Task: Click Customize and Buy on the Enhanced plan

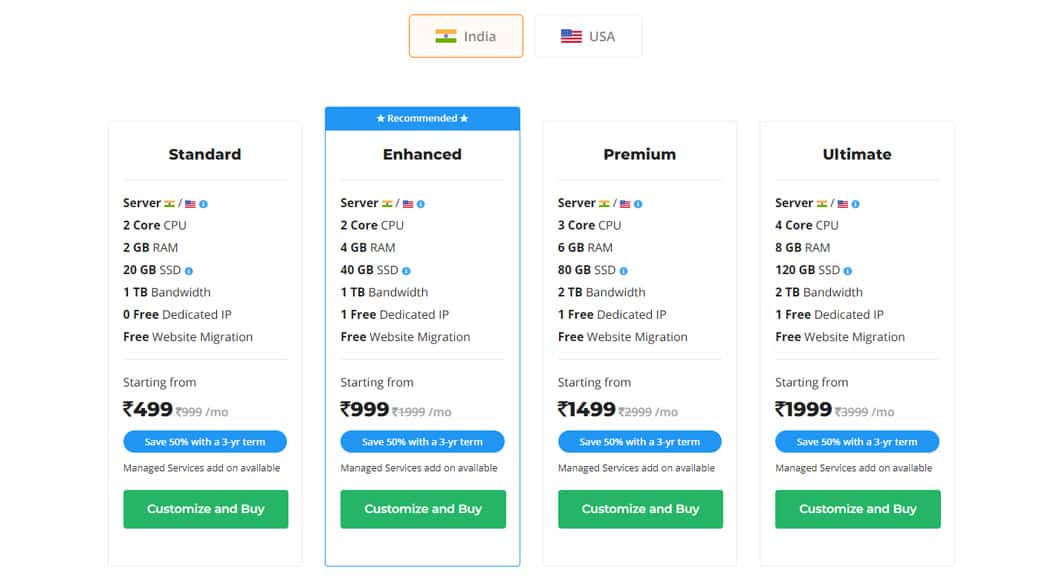Action: click(x=422, y=509)
